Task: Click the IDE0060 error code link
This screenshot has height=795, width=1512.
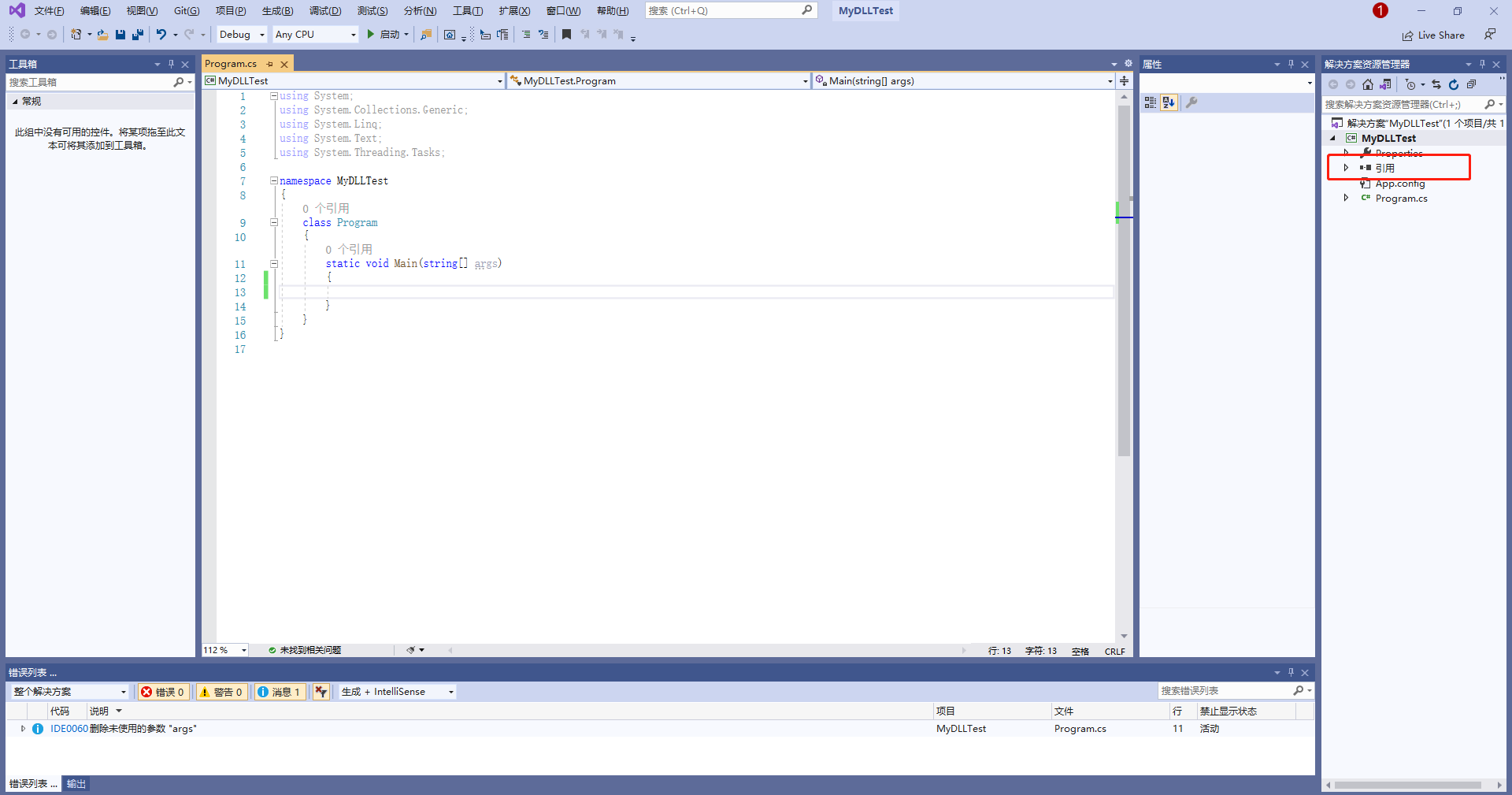Action: (69, 729)
